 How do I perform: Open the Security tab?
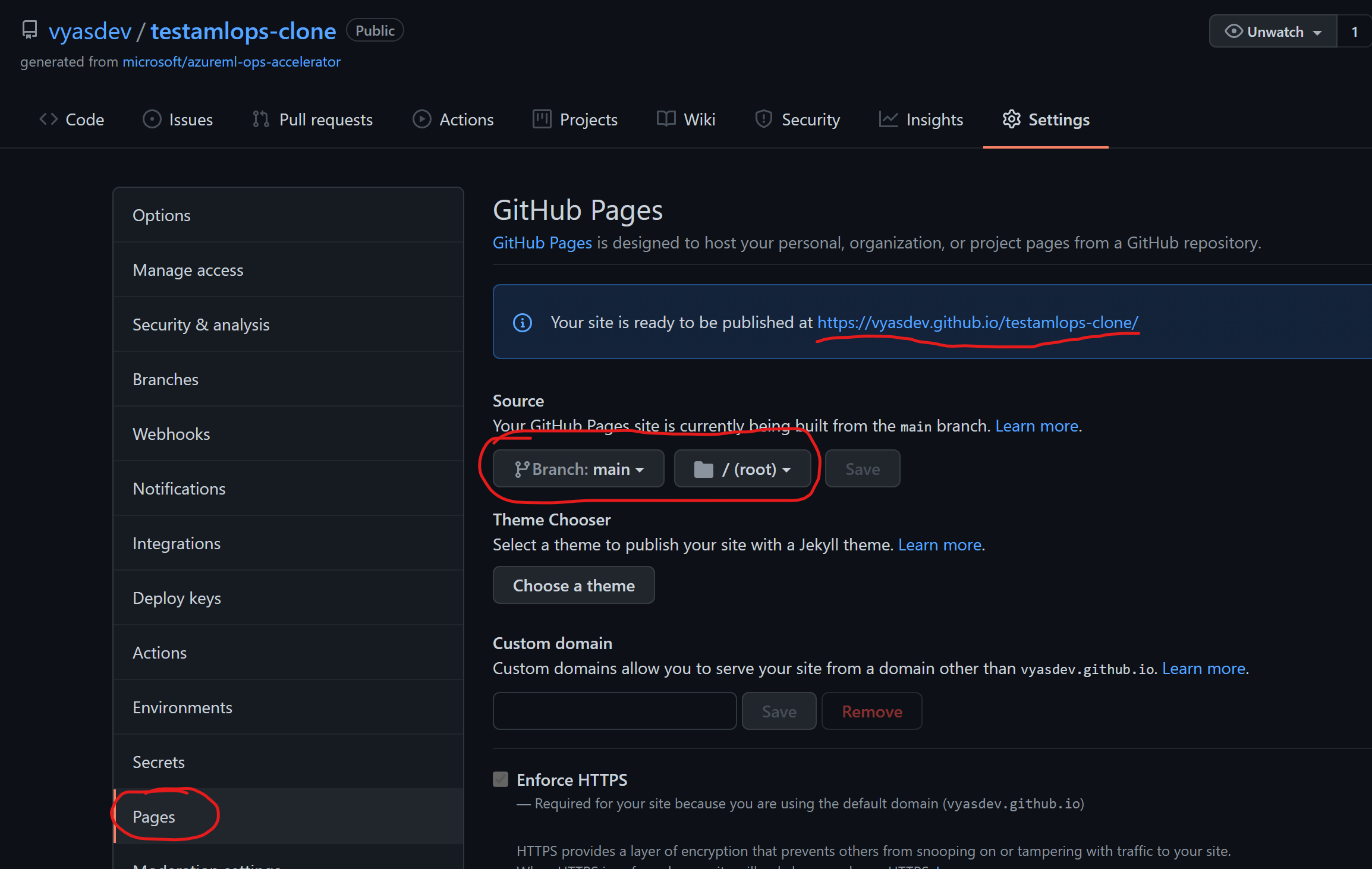(x=798, y=119)
